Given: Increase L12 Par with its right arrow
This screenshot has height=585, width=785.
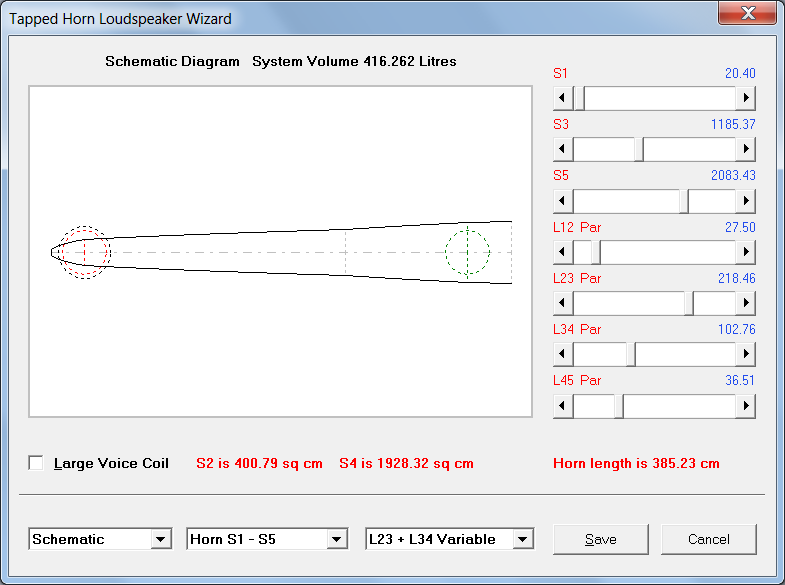Looking at the screenshot, I should [x=745, y=252].
